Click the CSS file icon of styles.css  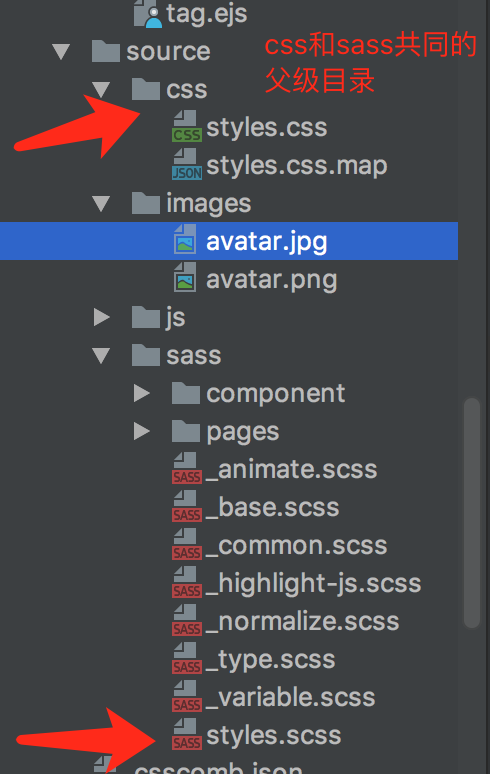click(187, 126)
